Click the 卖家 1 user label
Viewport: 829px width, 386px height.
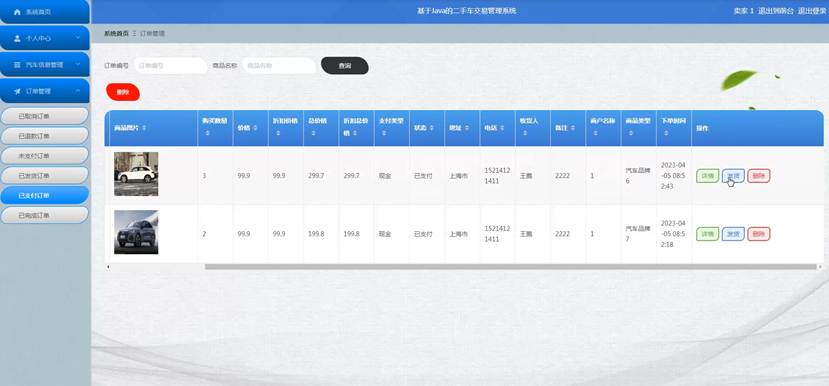tap(743, 11)
